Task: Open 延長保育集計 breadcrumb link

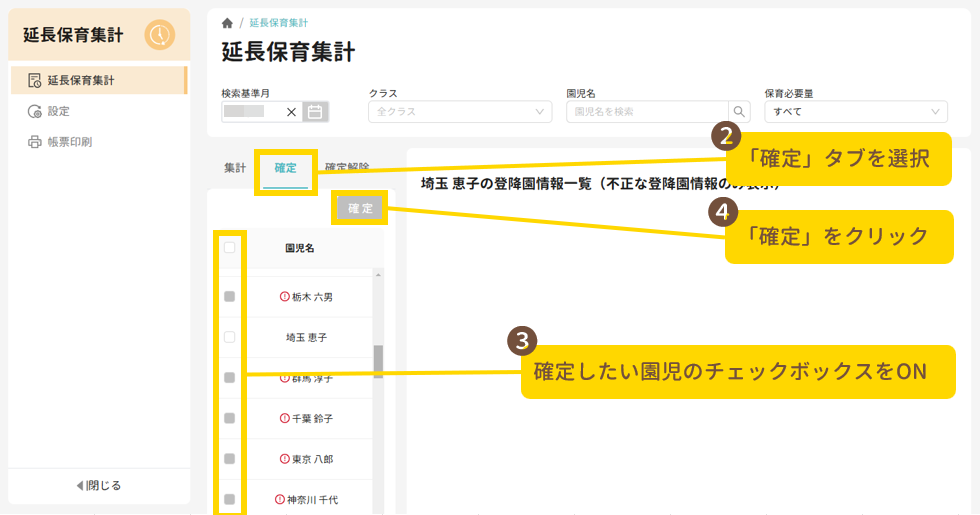Action: click(x=278, y=23)
